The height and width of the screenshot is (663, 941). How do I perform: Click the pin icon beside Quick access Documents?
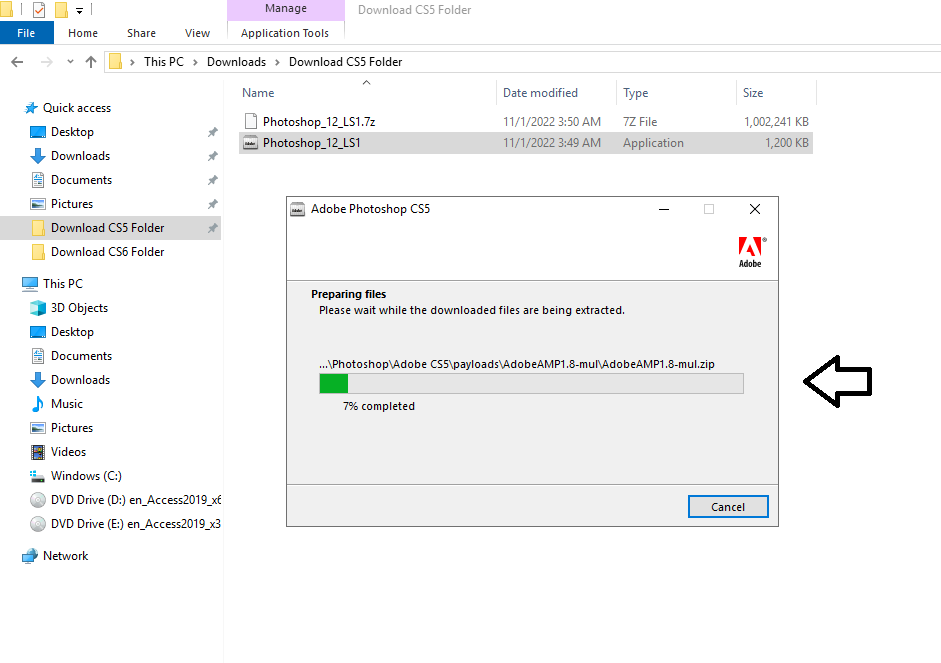pyautogui.click(x=212, y=180)
